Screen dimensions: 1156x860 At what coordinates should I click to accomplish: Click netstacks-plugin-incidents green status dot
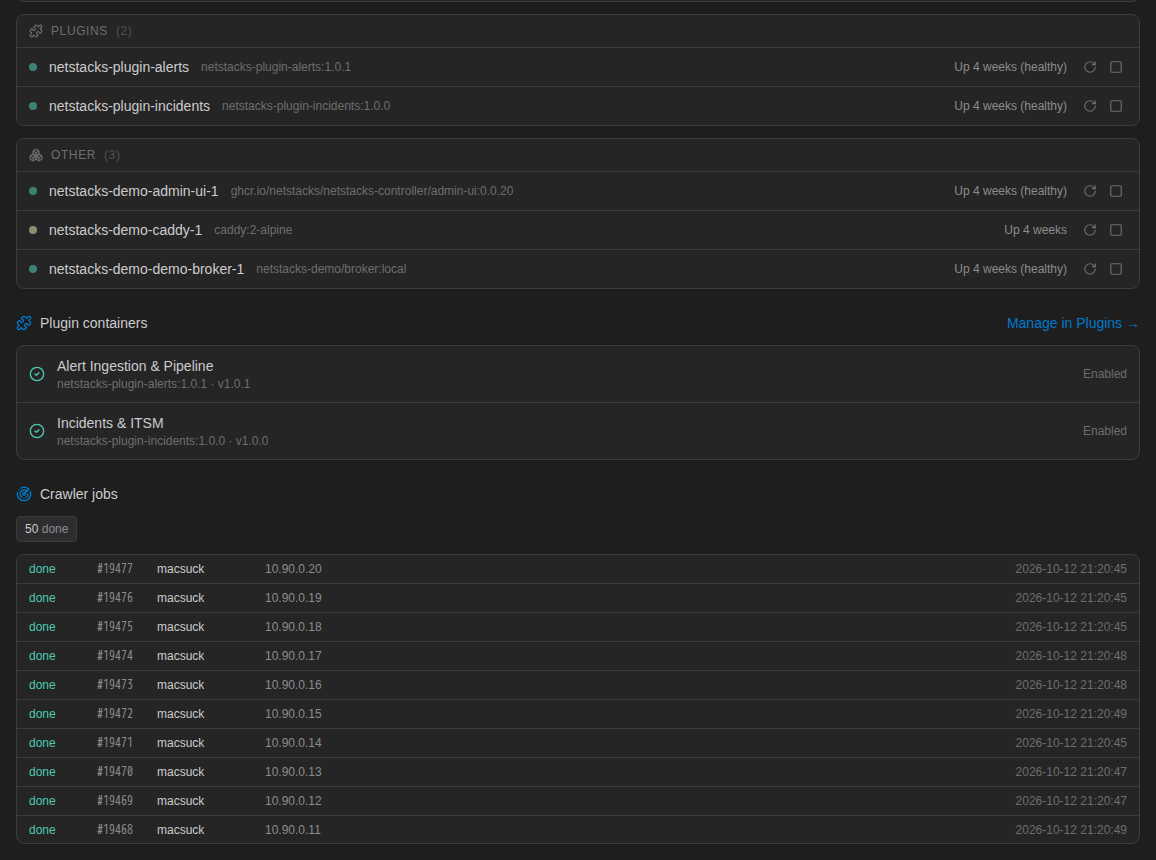[x=33, y=106]
